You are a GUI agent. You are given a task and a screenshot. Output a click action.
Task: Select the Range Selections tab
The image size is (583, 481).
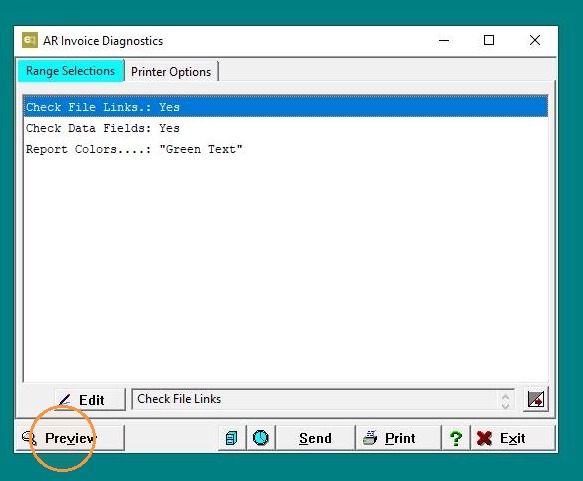pos(71,71)
